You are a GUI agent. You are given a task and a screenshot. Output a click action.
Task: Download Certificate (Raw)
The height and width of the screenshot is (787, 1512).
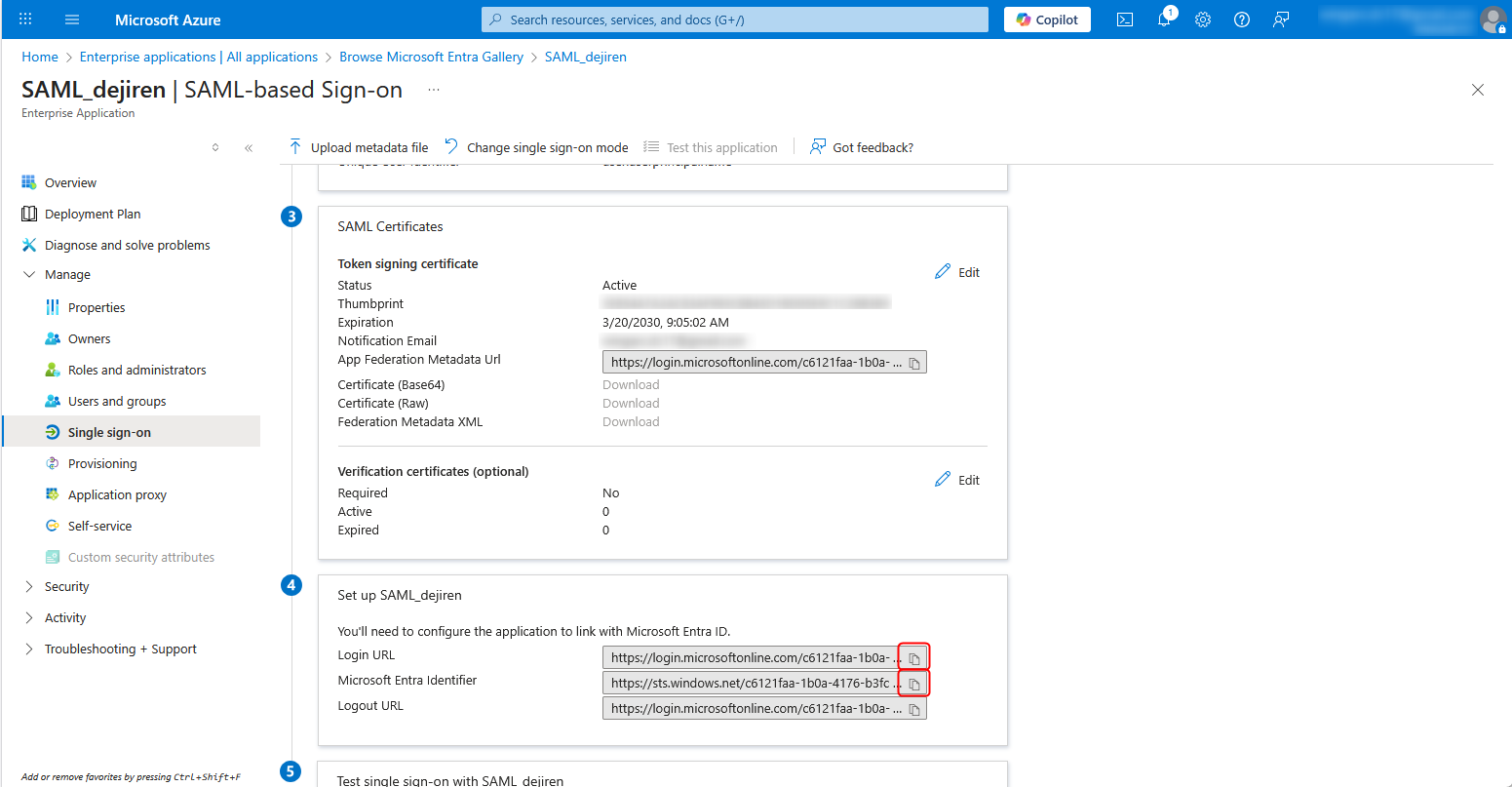tap(631, 404)
